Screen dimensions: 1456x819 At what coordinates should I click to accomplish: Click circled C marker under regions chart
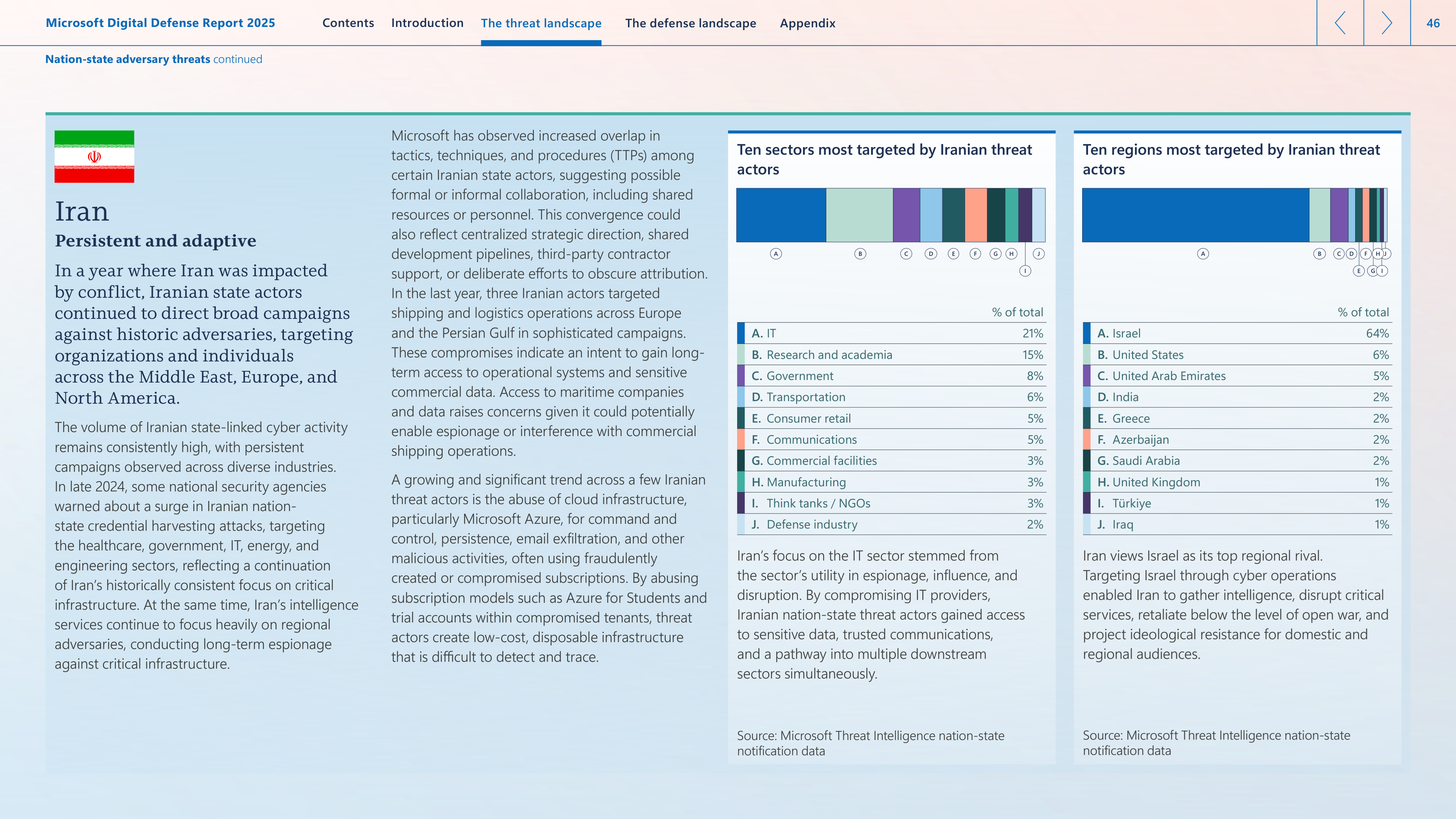tap(1339, 254)
